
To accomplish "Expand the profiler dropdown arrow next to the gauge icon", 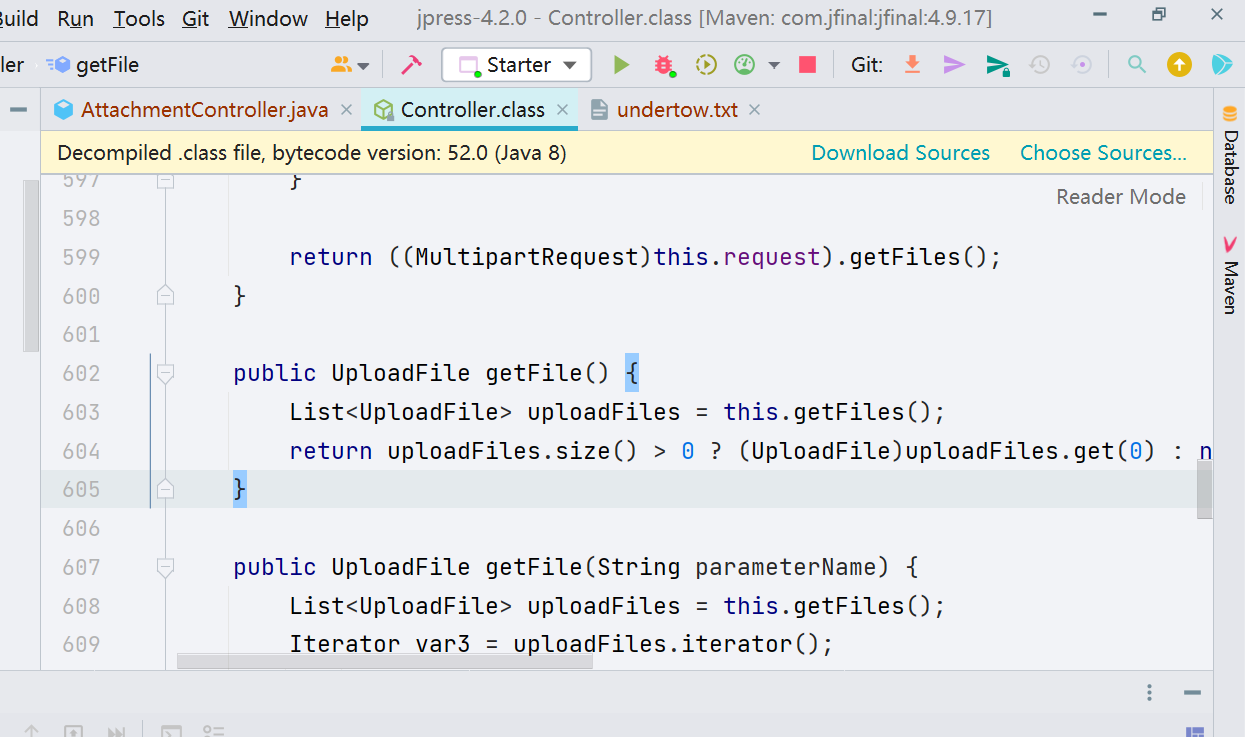I will point(774,66).
